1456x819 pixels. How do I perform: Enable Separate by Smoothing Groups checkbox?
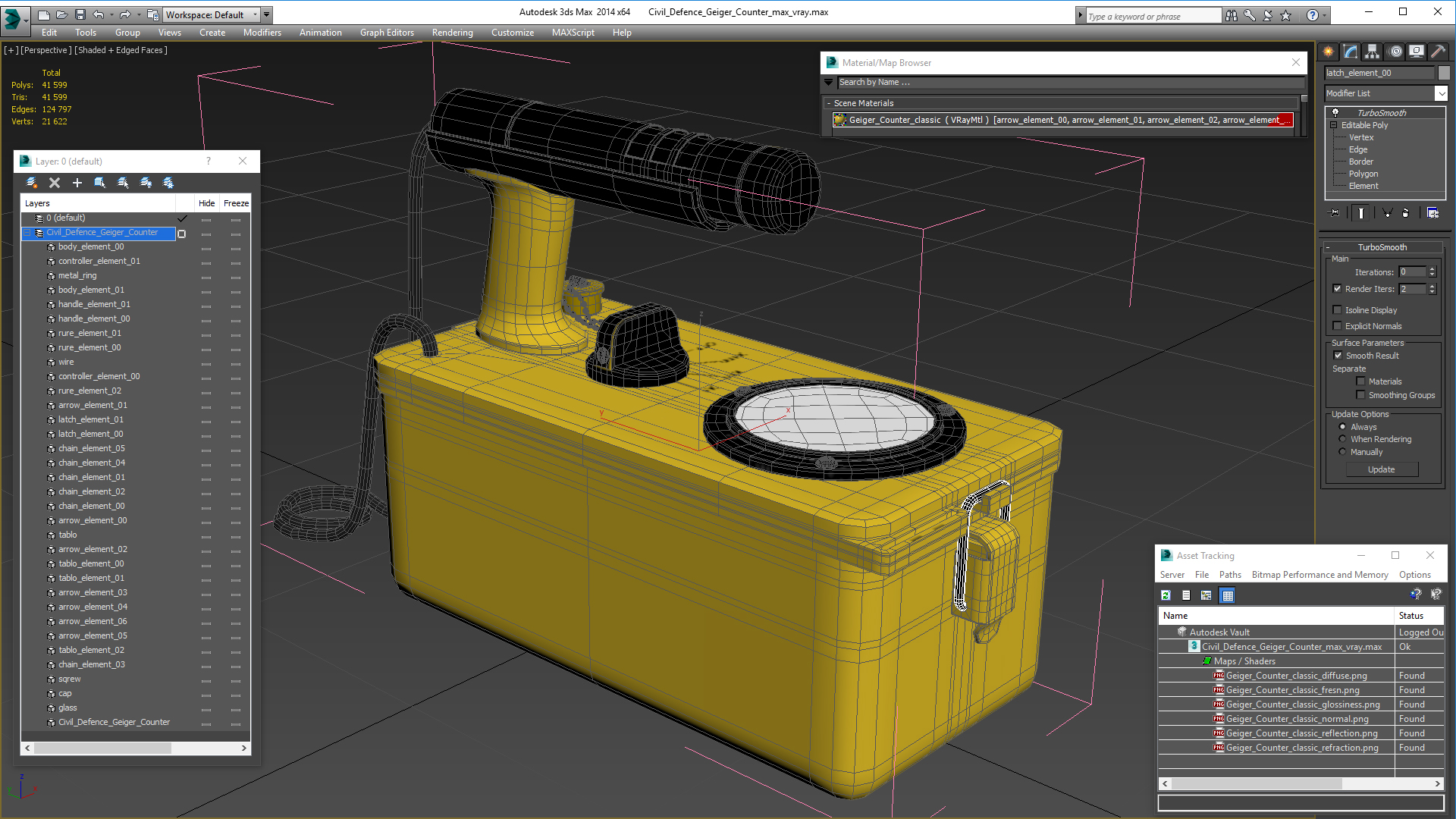[x=1360, y=395]
